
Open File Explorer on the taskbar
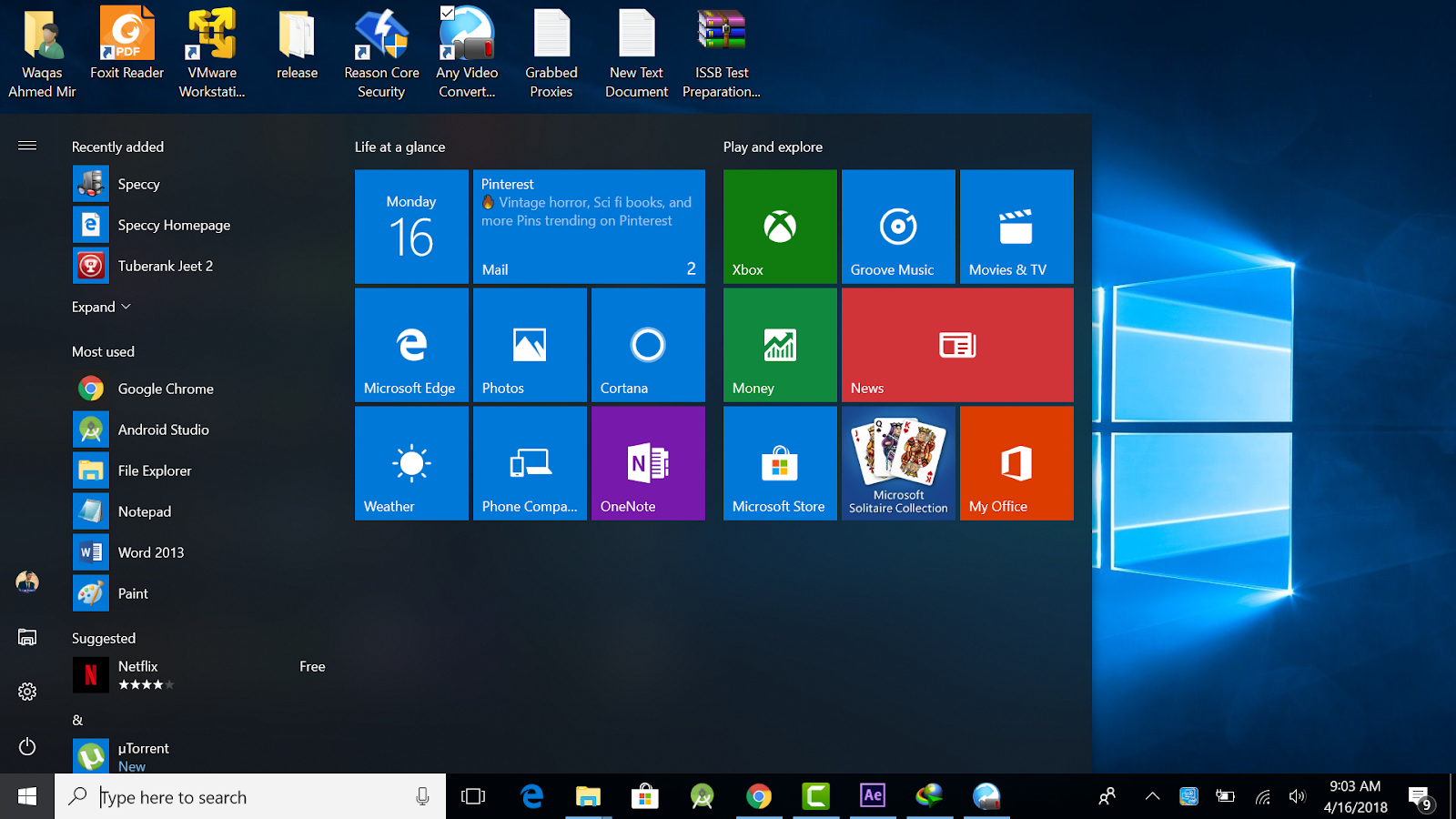tap(588, 796)
